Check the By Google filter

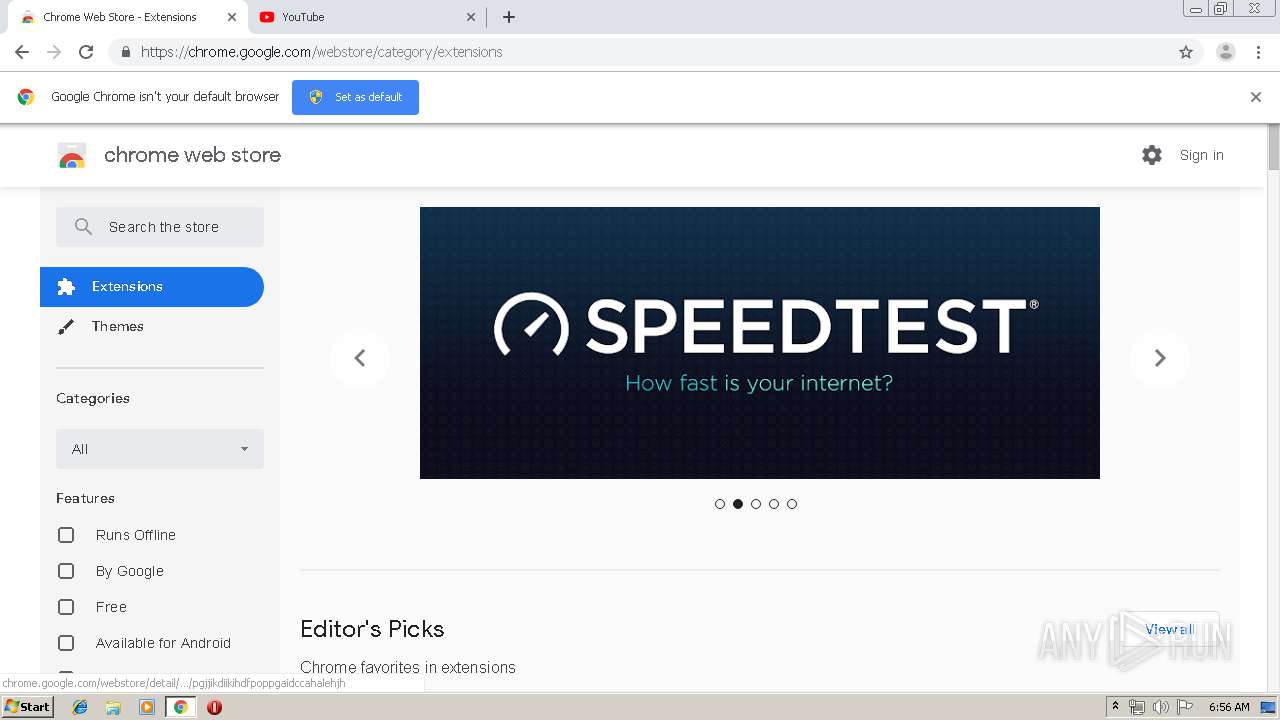point(66,571)
